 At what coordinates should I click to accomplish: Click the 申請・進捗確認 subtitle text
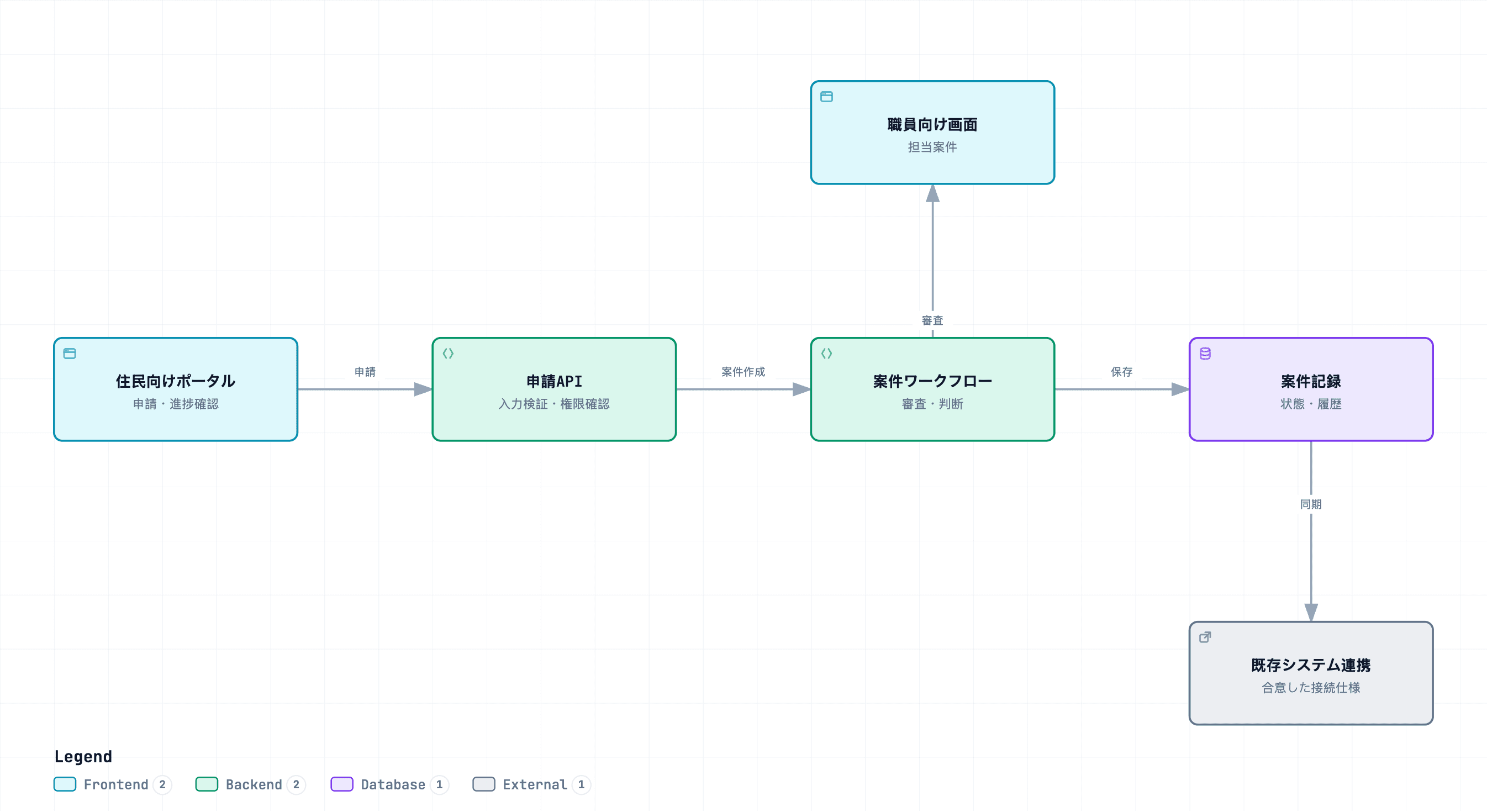point(176,404)
